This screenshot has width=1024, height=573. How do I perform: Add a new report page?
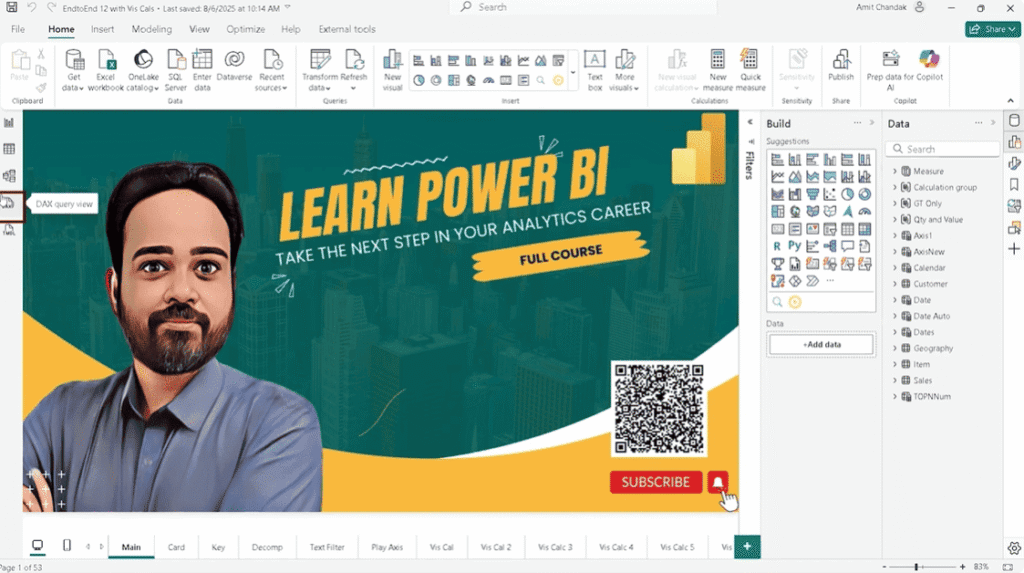[747, 546]
